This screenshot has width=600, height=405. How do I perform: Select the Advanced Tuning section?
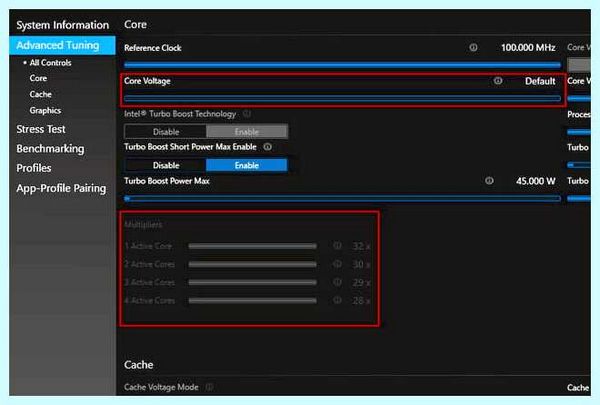coord(62,45)
